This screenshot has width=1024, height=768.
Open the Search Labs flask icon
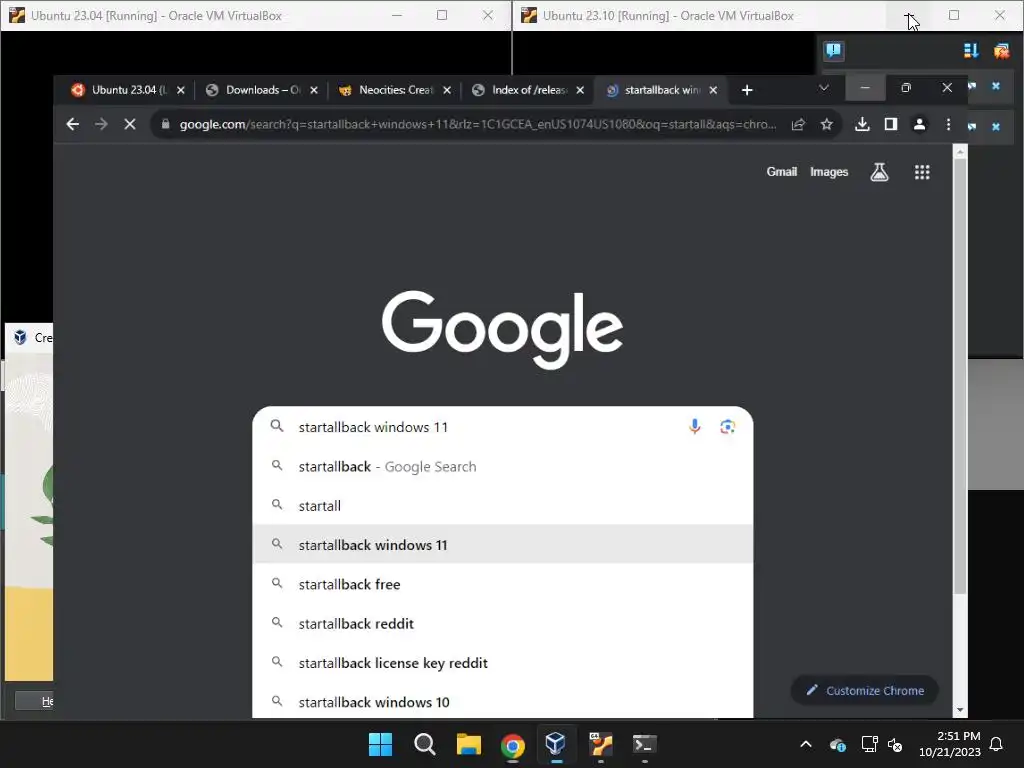pyautogui.click(x=879, y=172)
